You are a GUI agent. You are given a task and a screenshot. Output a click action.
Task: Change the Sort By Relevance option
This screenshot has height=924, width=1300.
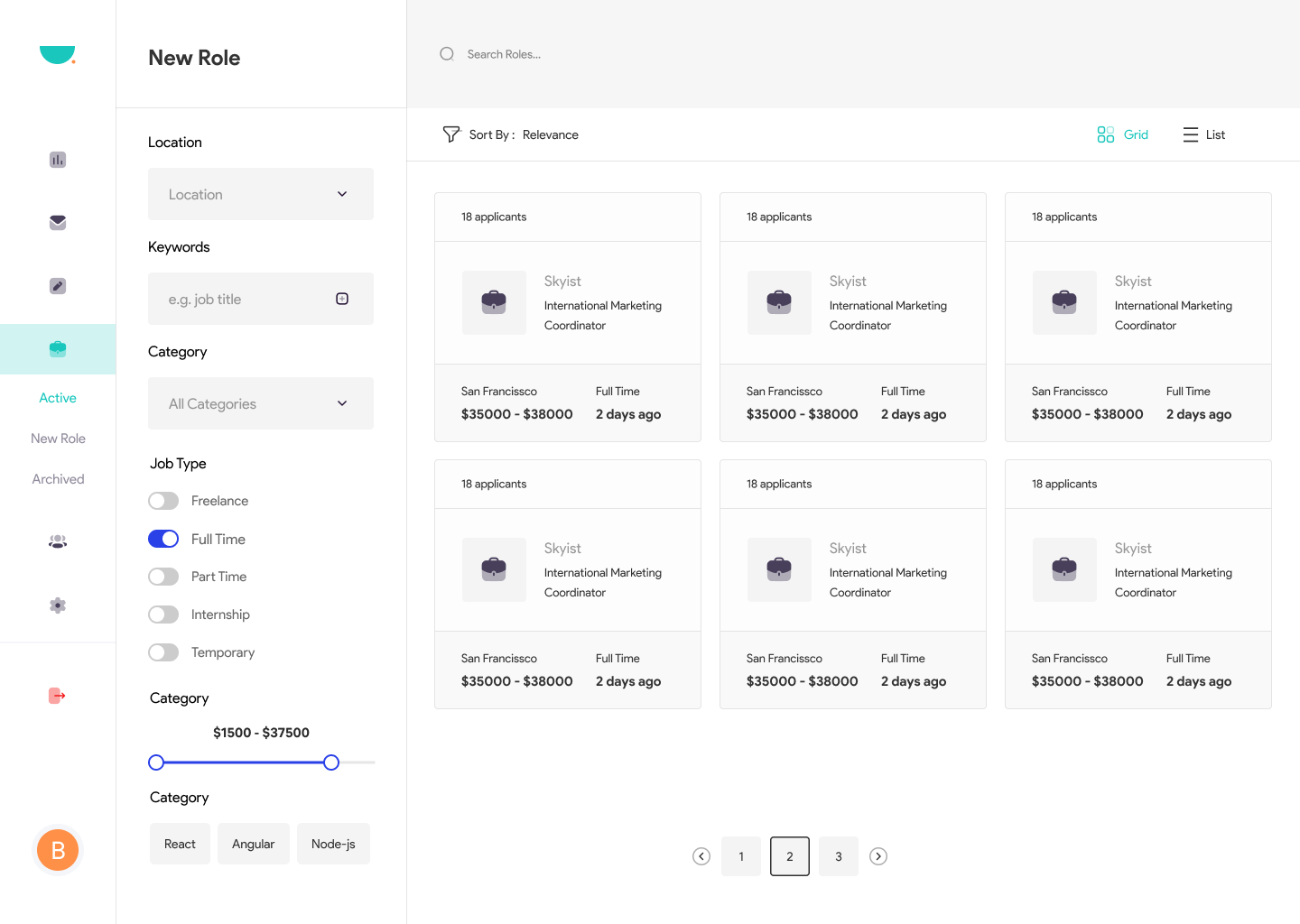coord(550,134)
